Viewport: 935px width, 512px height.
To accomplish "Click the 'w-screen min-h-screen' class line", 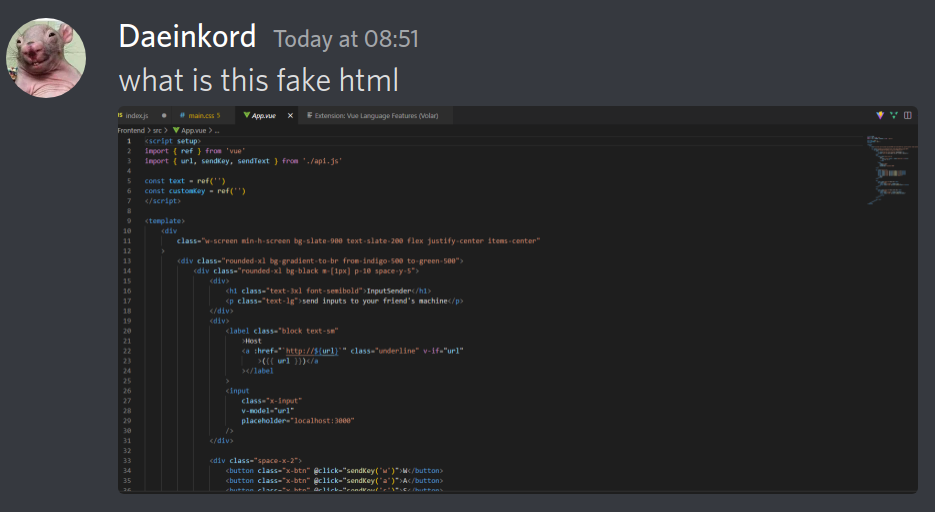I will (x=358, y=241).
